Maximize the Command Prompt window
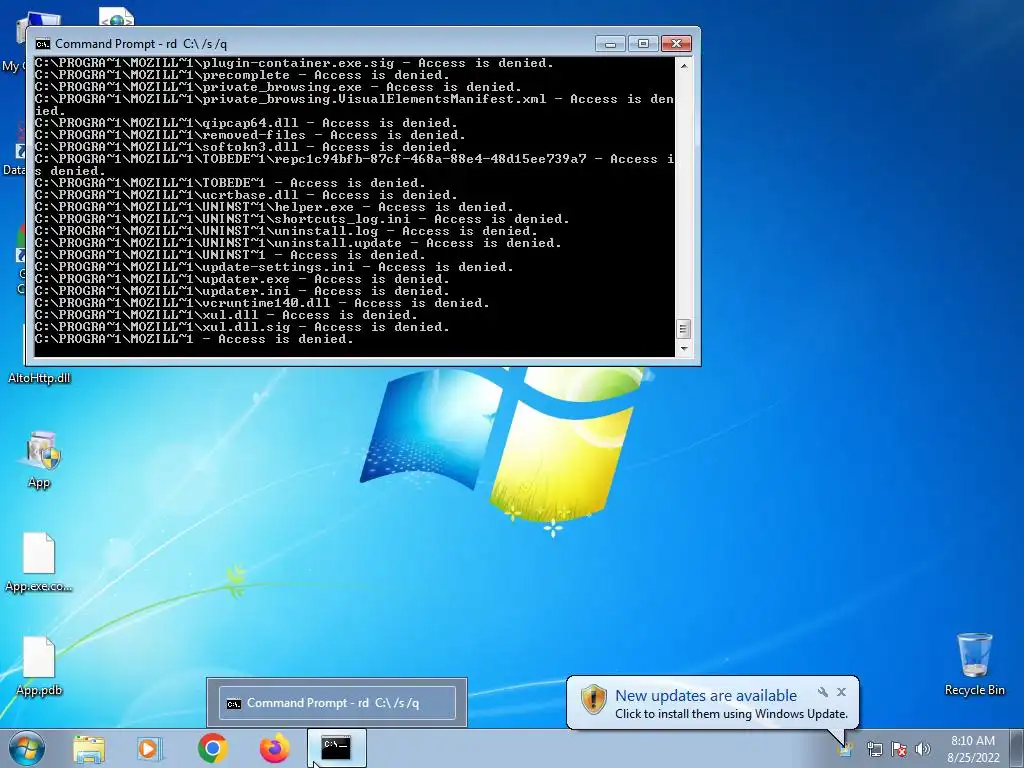This screenshot has height=768, width=1024. point(643,44)
